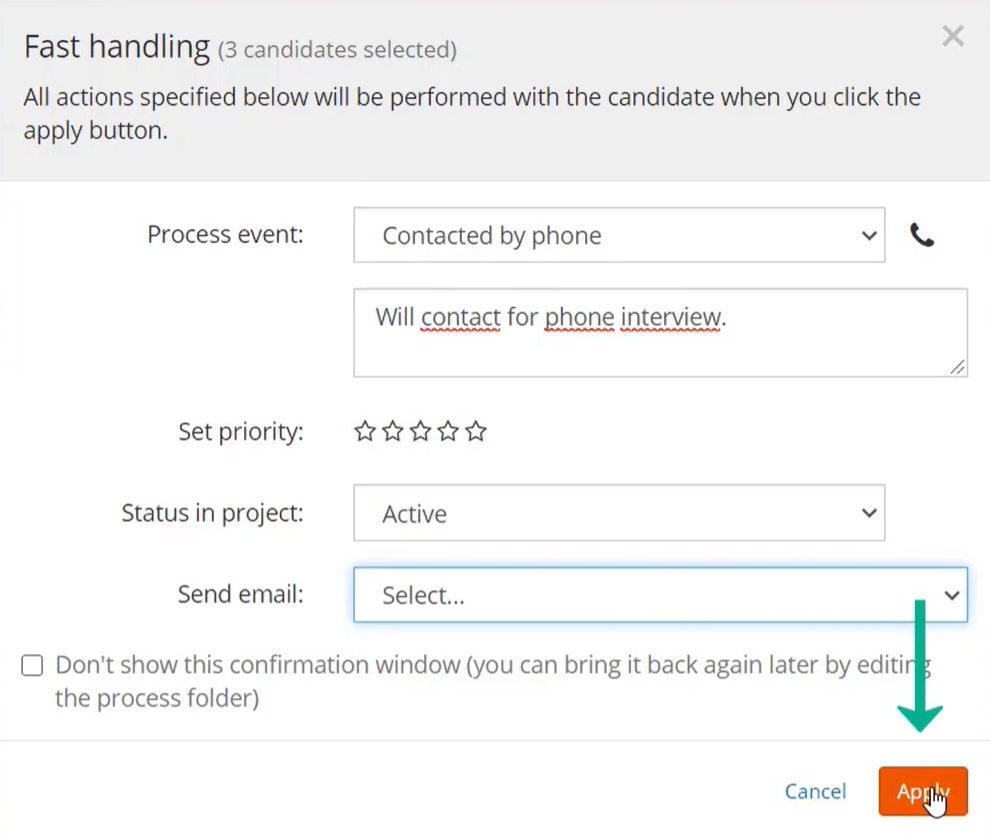Click the Apply button
This screenshot has height=838, width=990.
click(x=922, y=791)
